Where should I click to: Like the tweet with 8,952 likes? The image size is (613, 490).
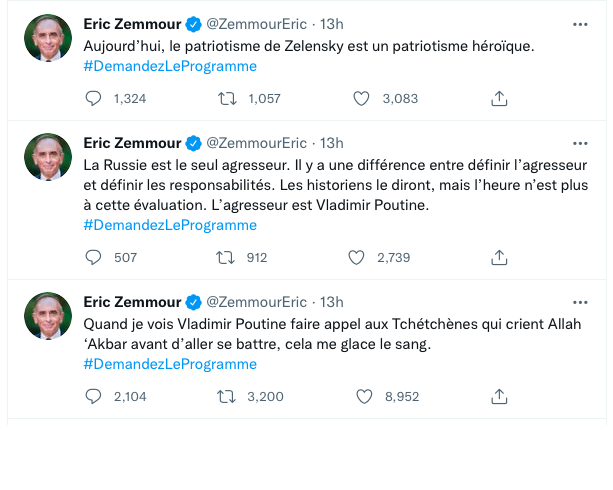(x=362, y=396)
